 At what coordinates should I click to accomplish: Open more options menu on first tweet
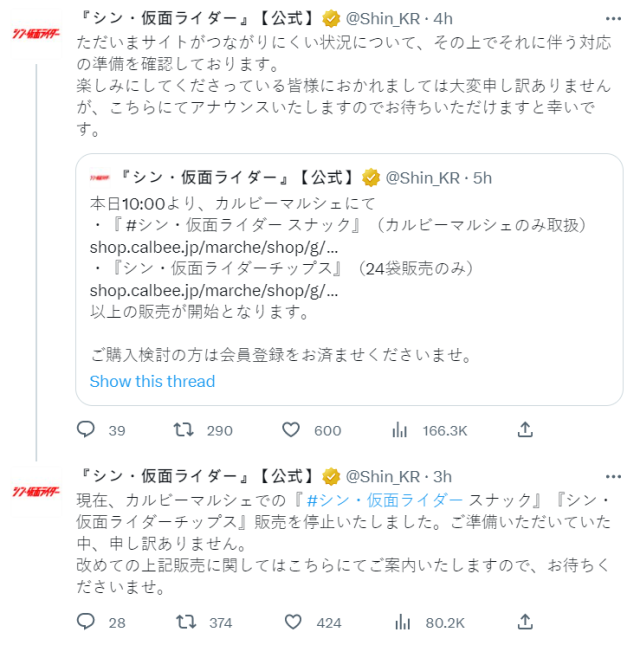click(x=612, y=18)
